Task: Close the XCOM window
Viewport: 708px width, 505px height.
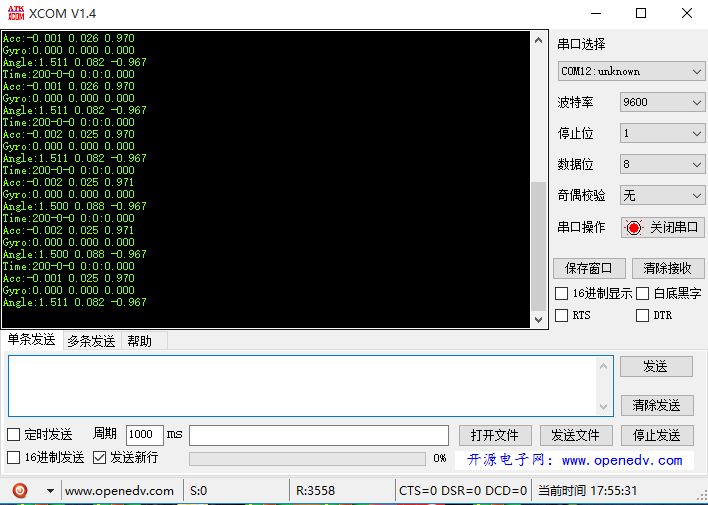Action: click(687, 13)
